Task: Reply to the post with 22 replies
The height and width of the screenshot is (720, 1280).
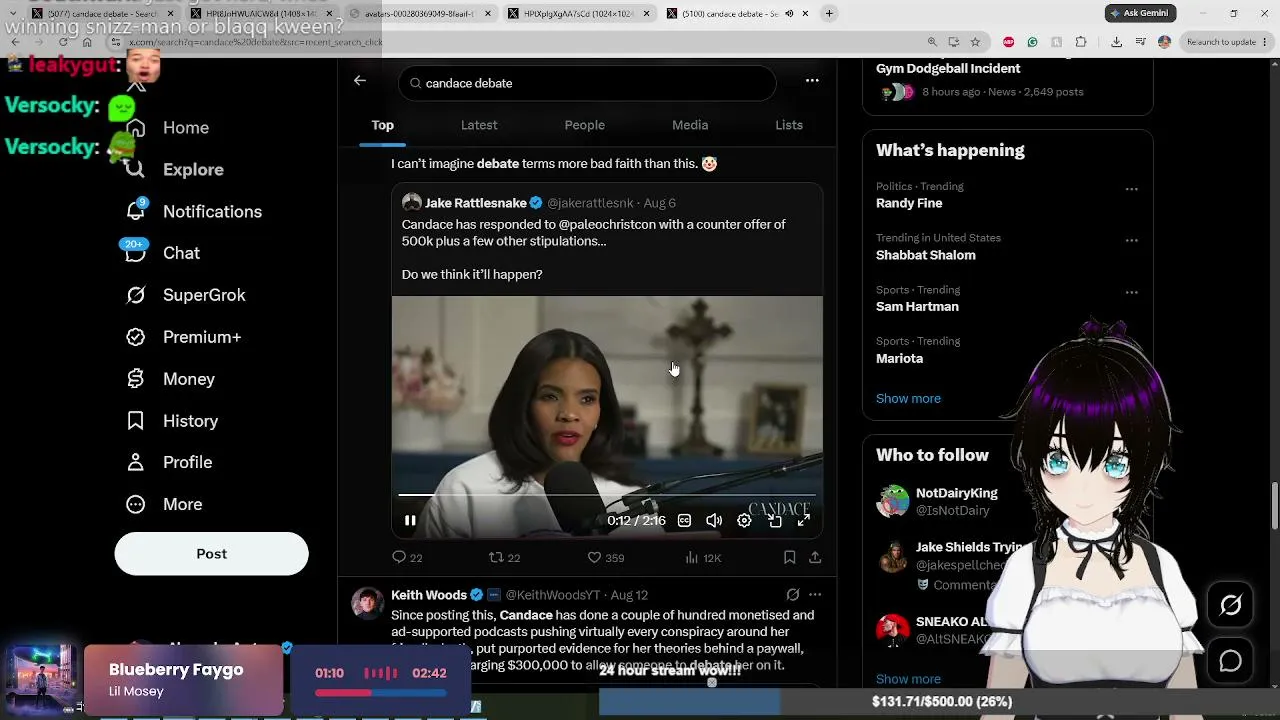Action: (407, 558)
